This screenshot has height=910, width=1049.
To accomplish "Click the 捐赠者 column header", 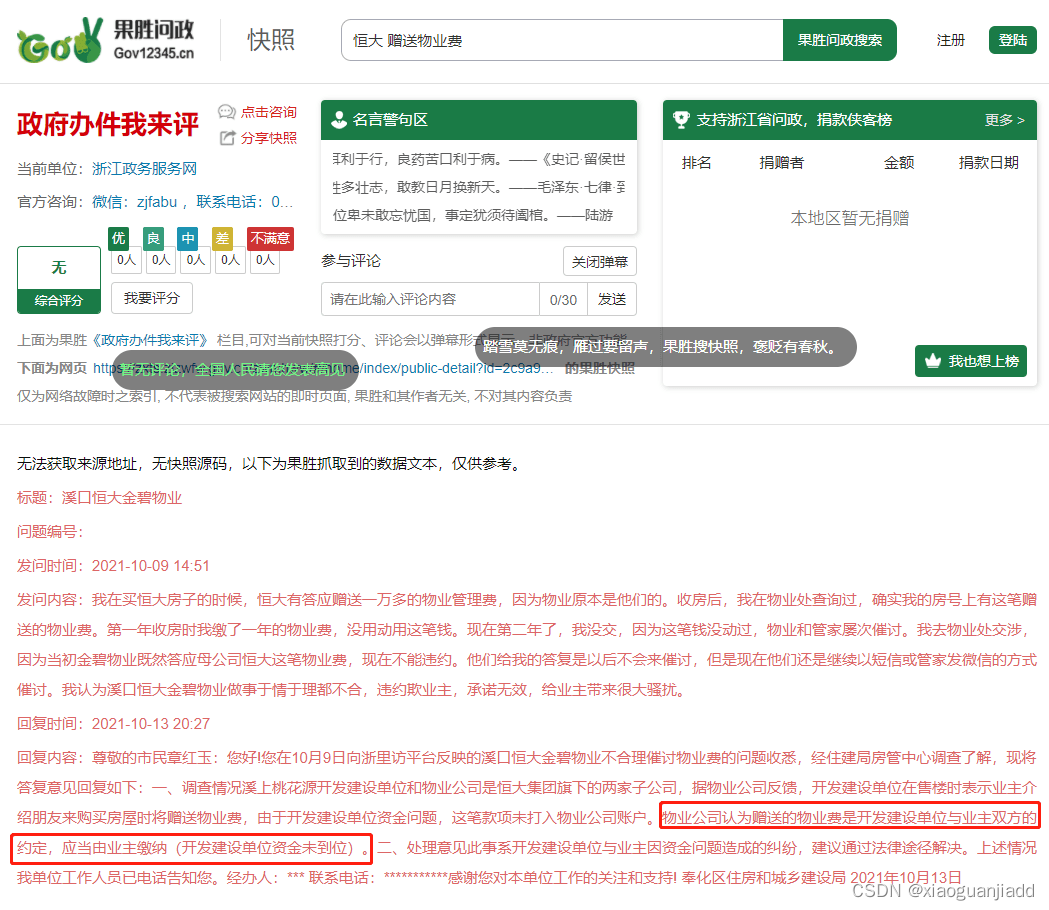I will (781, 163).
